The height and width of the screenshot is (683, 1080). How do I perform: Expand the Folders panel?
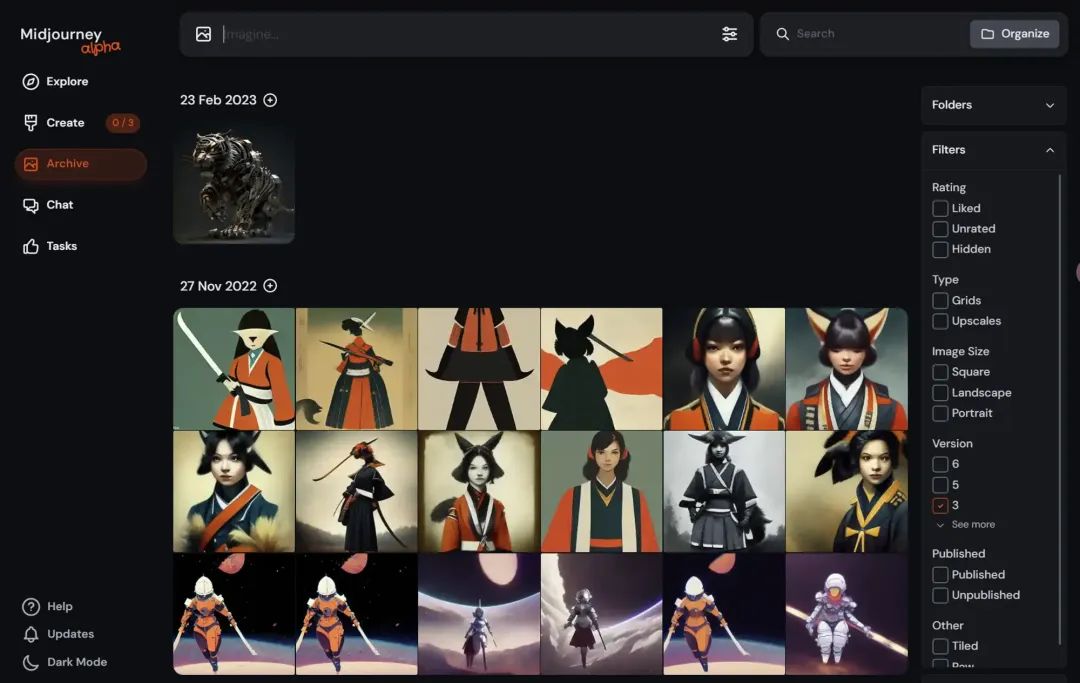click(993, 105)
